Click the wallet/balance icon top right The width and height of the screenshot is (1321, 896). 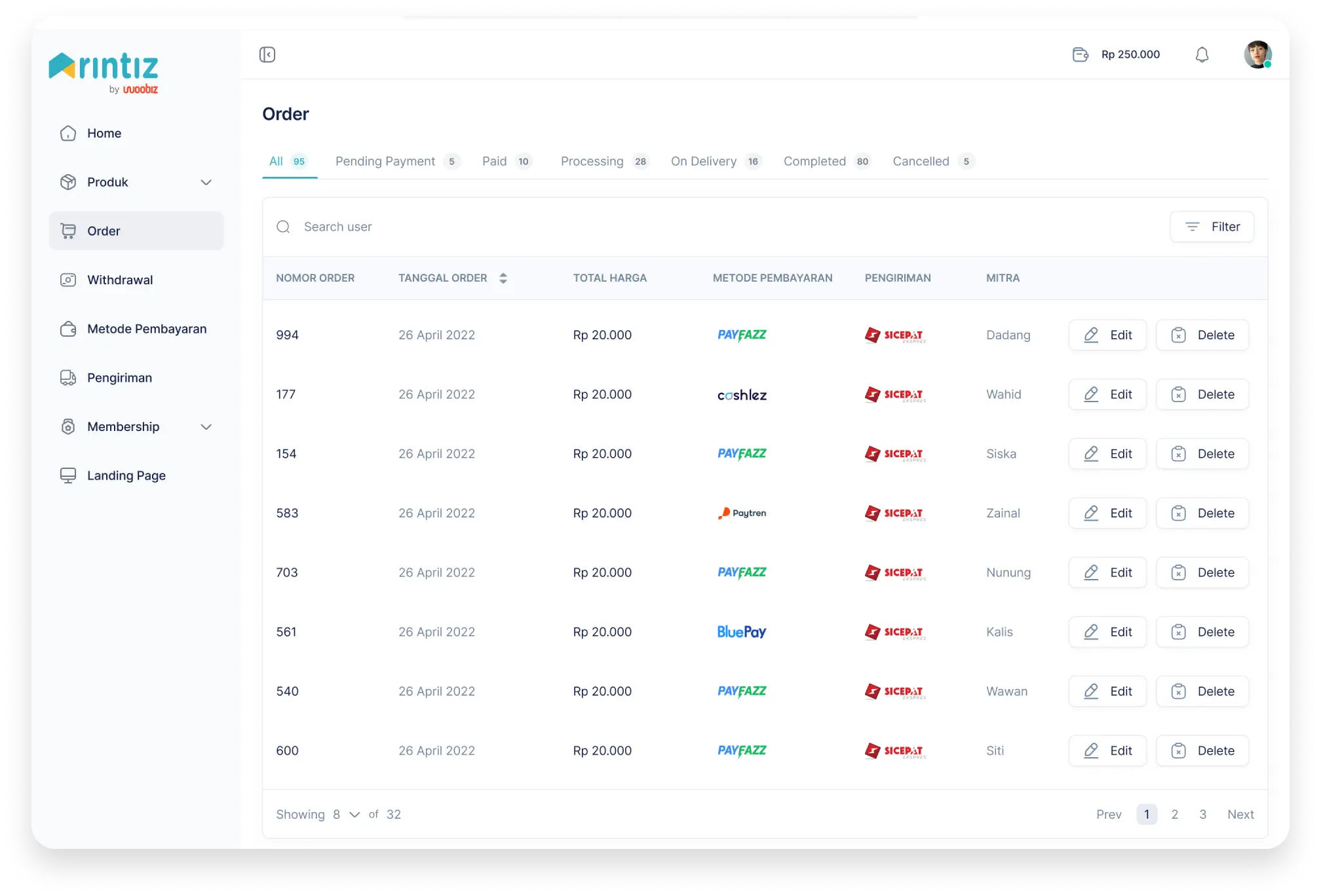[1079, 55]
